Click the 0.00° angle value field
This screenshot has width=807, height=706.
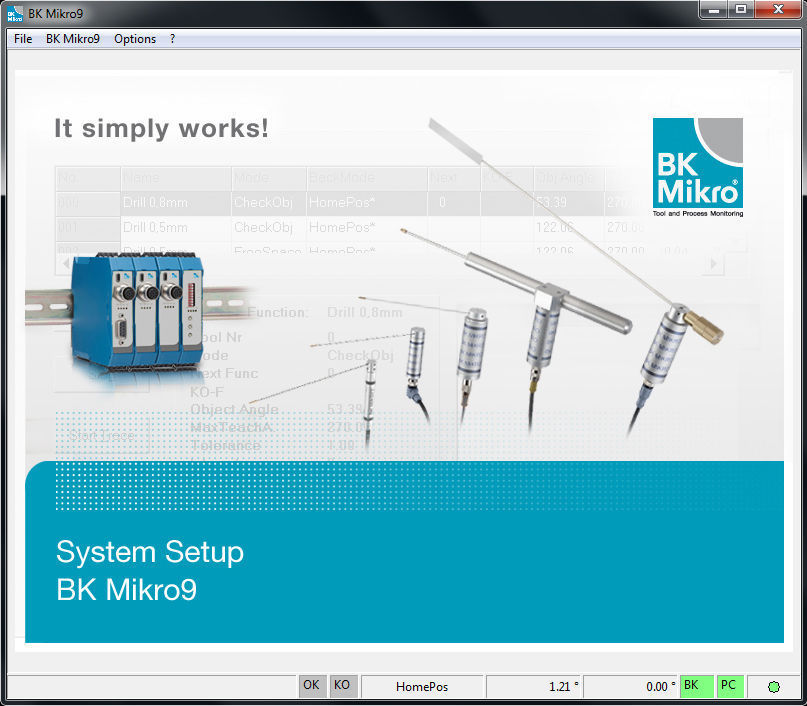tap(632, 686)
